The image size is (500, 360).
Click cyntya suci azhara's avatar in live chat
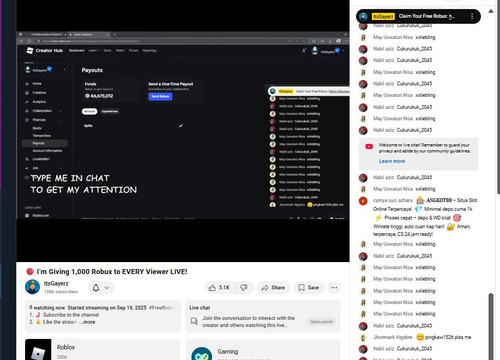click(363, 201)
